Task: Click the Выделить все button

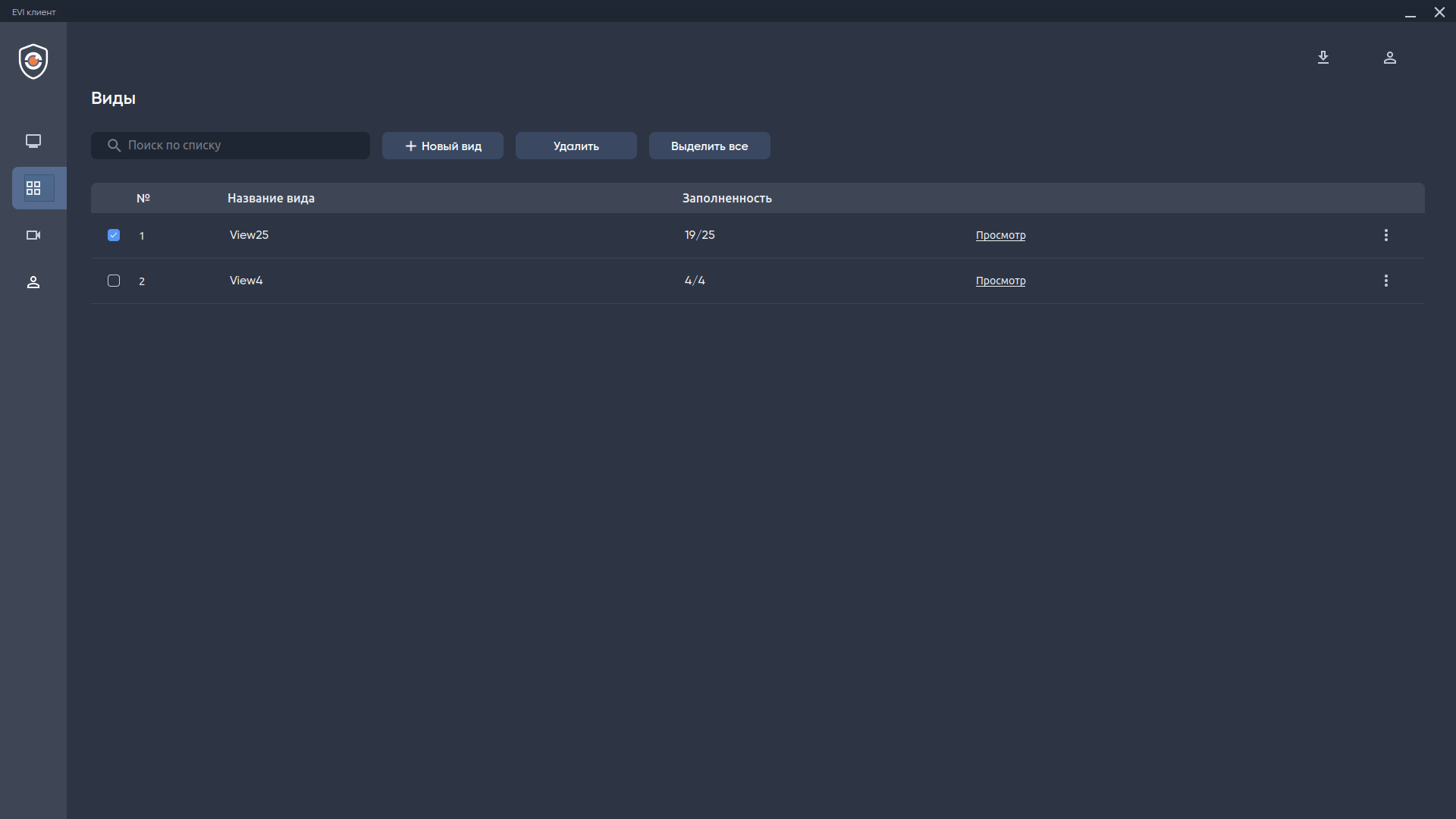Action: pyautogui.click(x=709, y=146)
